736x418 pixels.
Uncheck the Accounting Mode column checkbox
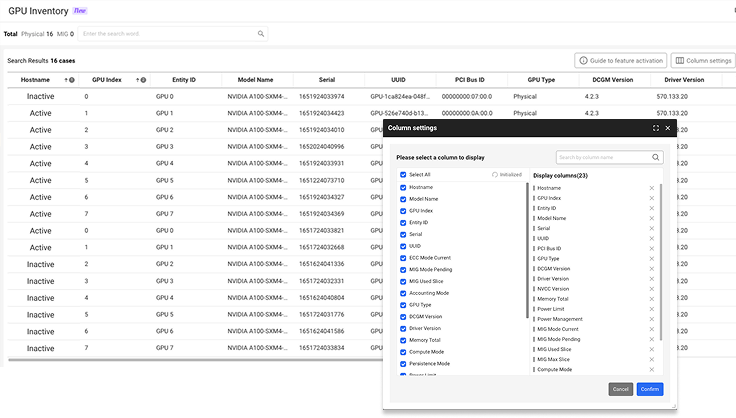(403, 293)
